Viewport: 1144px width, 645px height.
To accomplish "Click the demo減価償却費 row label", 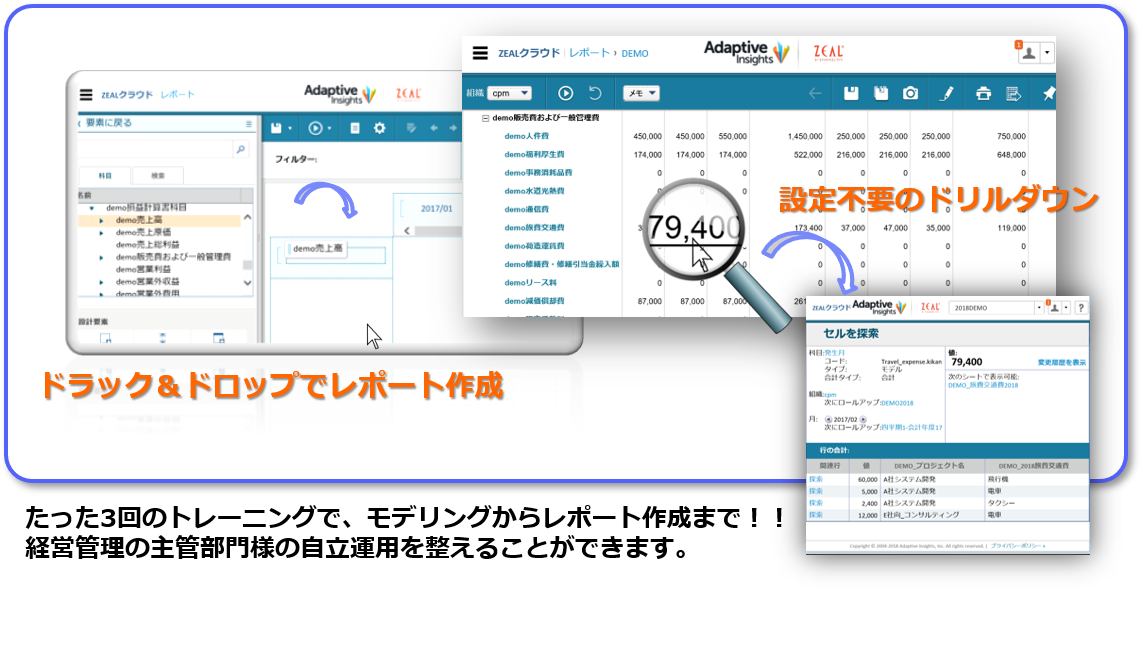I will coord(534,301).
